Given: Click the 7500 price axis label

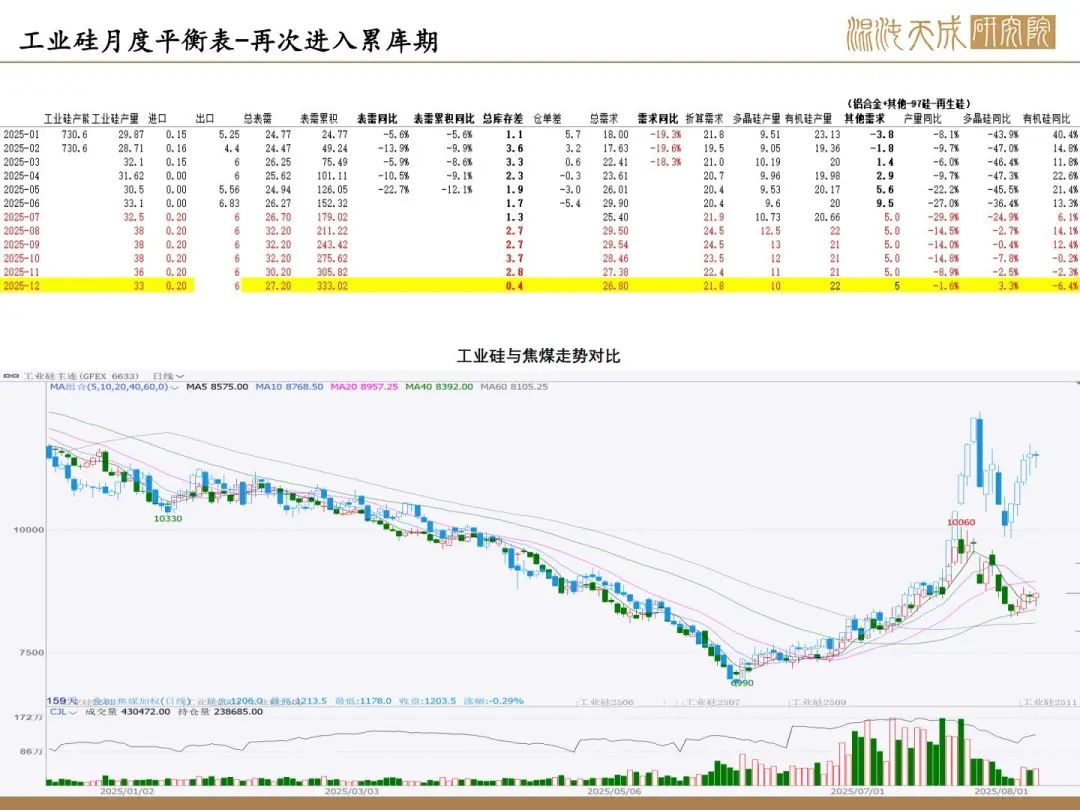Looking at the screenshot, I should pyautogui.click(x=32, y=652).
